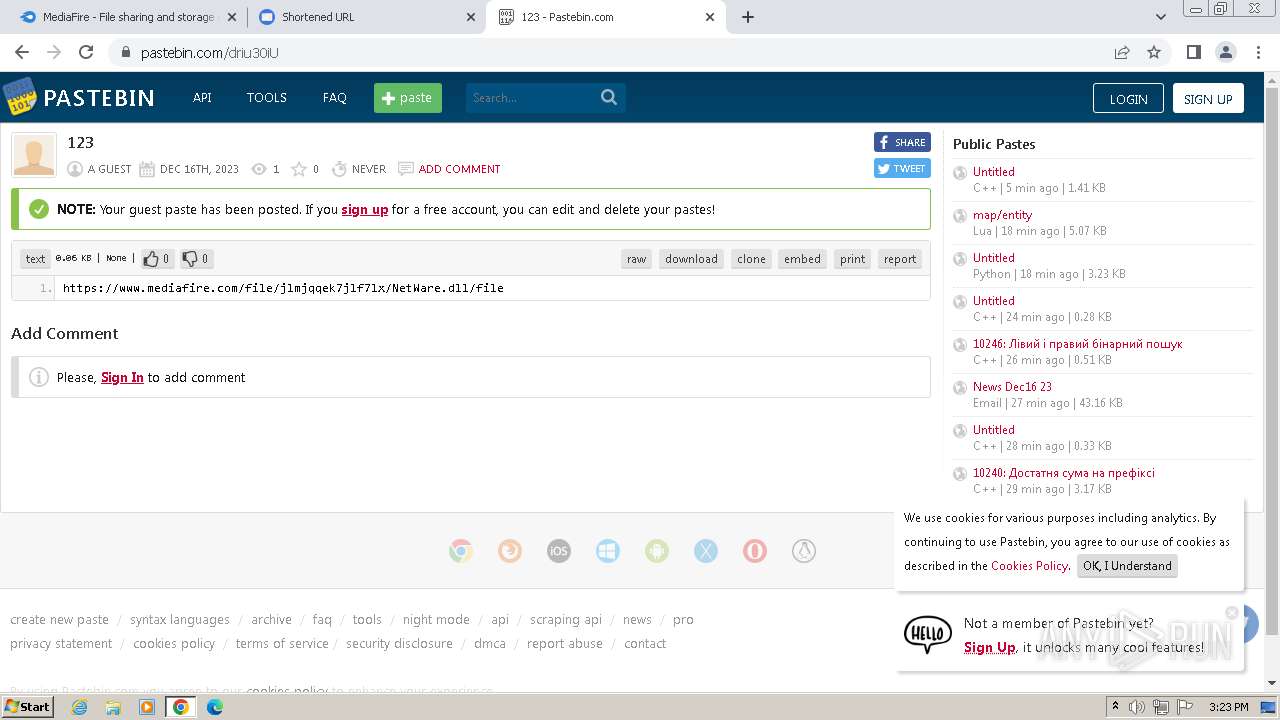The height and width of the screenshot is (720, 1280).
Task: Open News Dec16 23 public paste
Action: [x=1012, y=387]
